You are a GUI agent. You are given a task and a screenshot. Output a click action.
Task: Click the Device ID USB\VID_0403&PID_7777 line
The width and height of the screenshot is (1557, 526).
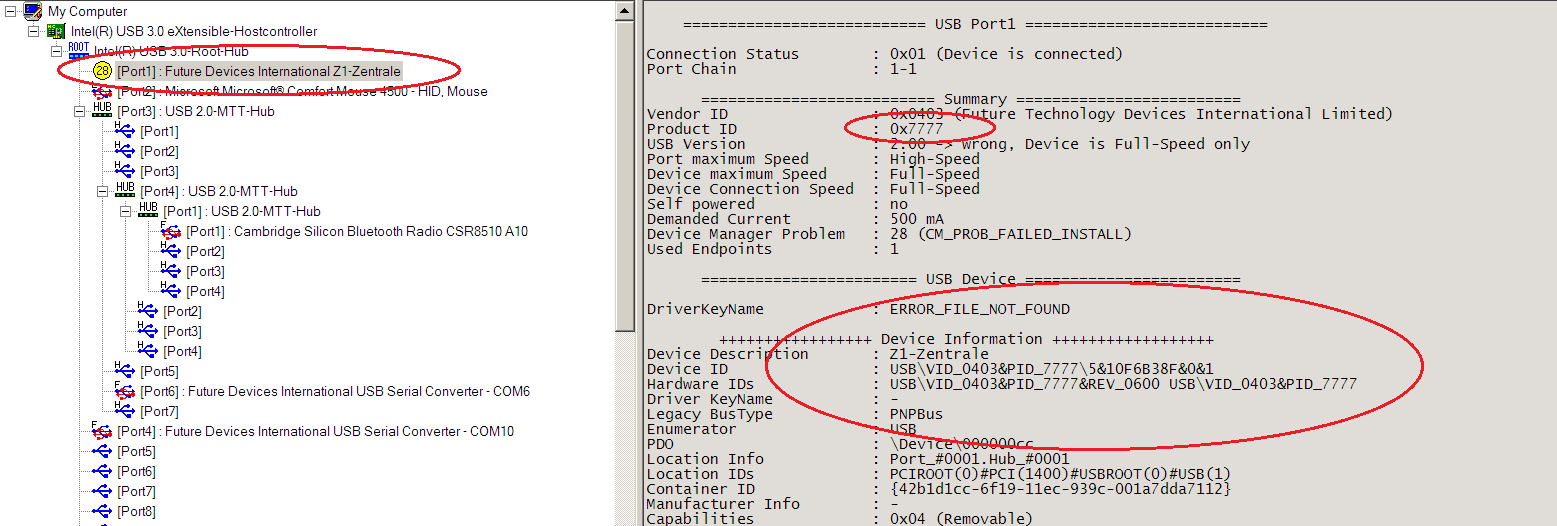(x=930, y=369)
